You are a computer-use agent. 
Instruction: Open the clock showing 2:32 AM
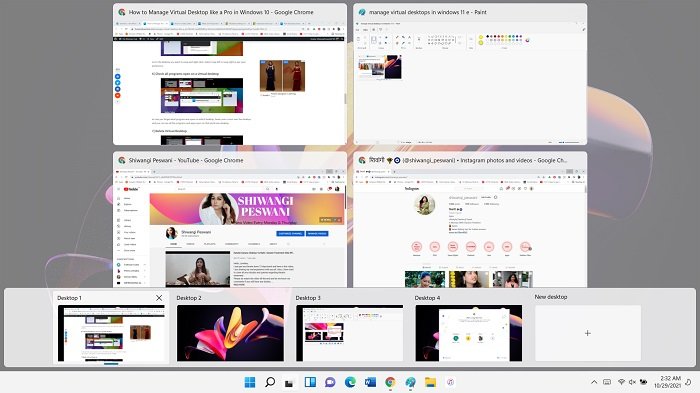point(667,382)
